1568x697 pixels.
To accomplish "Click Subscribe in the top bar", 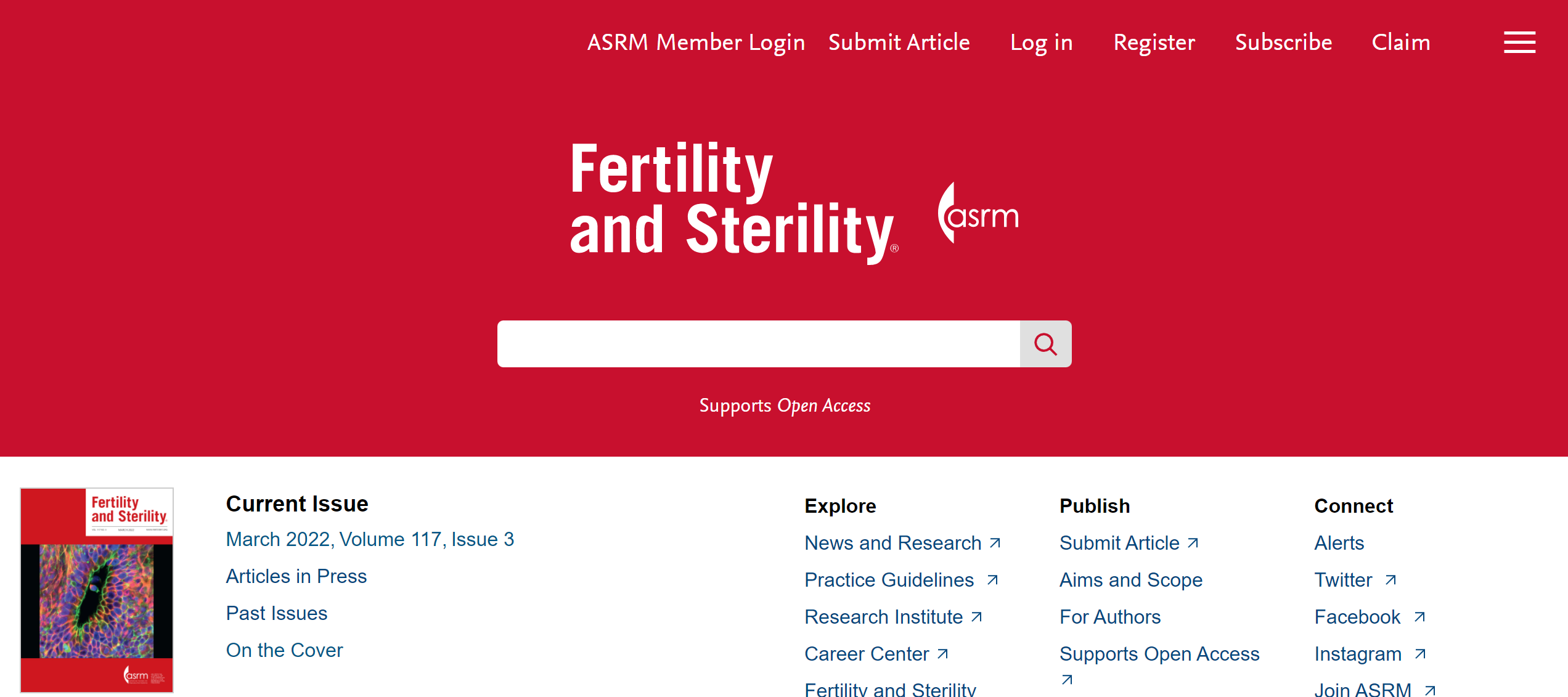I will coord(1284,43).
